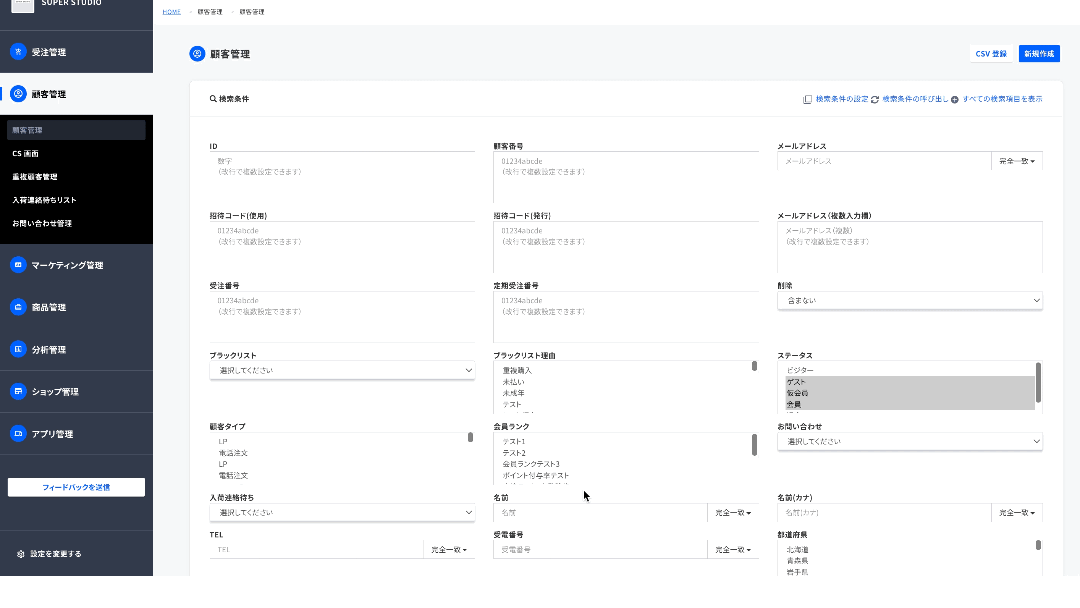
Task: Click the 検索条件の呼び出し link
Action: click(915, 99)
